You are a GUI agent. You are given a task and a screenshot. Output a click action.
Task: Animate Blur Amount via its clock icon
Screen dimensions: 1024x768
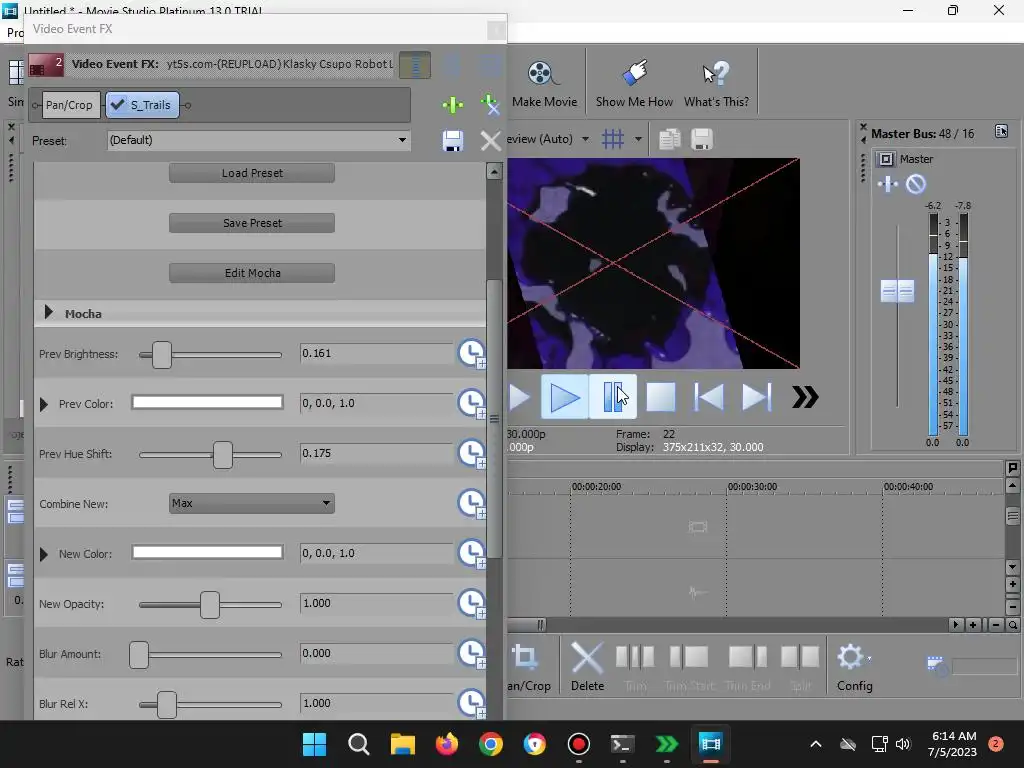[471, 653]
